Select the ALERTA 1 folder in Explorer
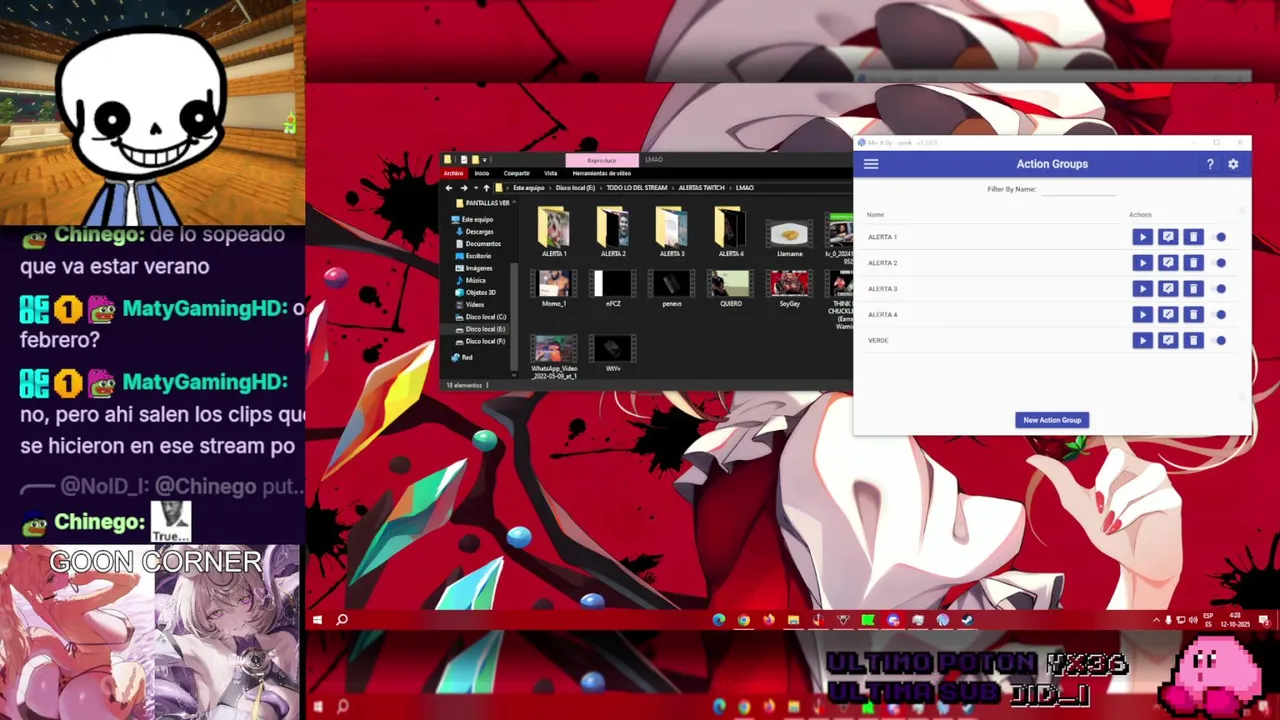The height and width of the screenshot is (720, 1280). coord(554,232)
